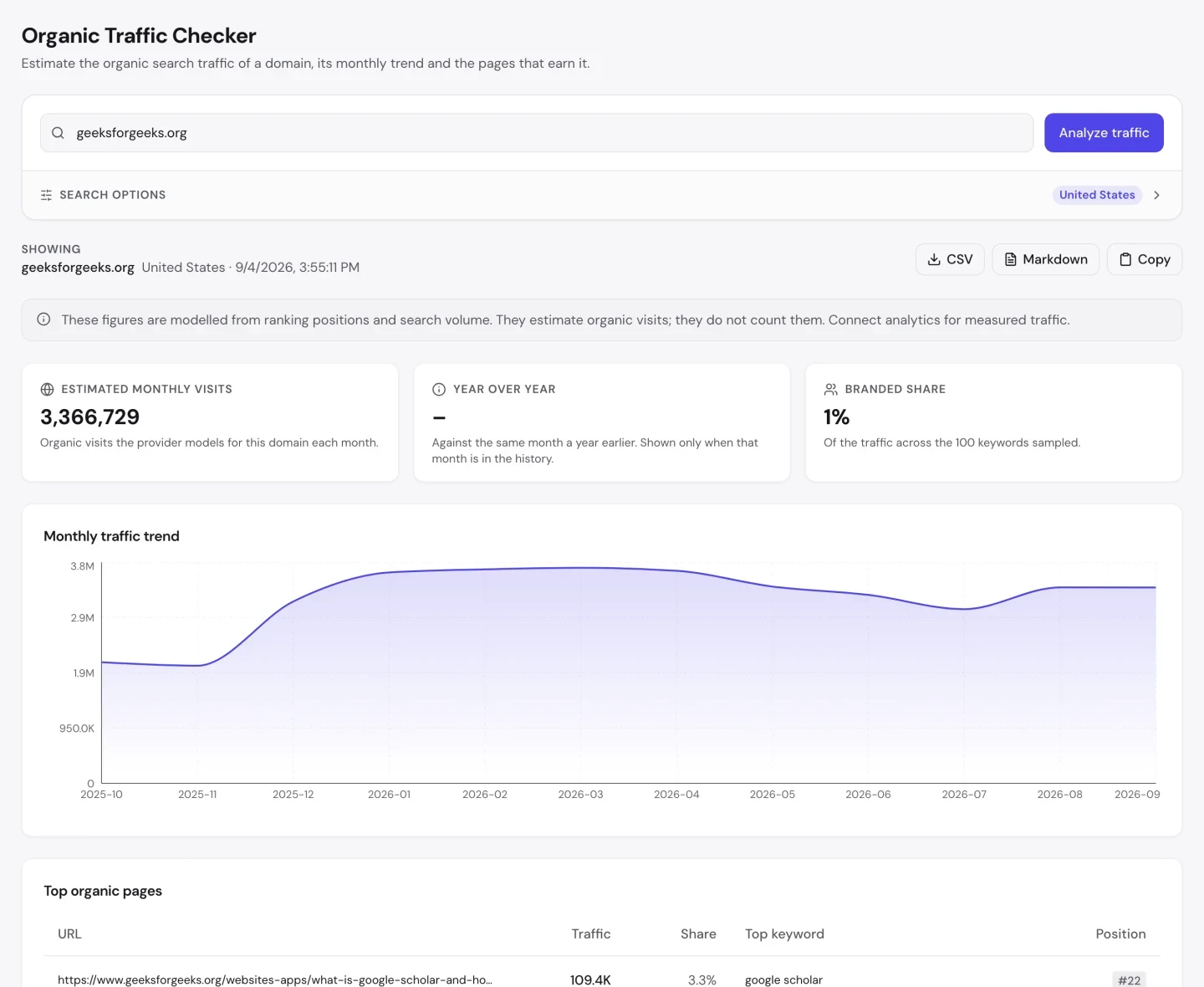Click the 950.0K y-axis label

coord(77,729)
